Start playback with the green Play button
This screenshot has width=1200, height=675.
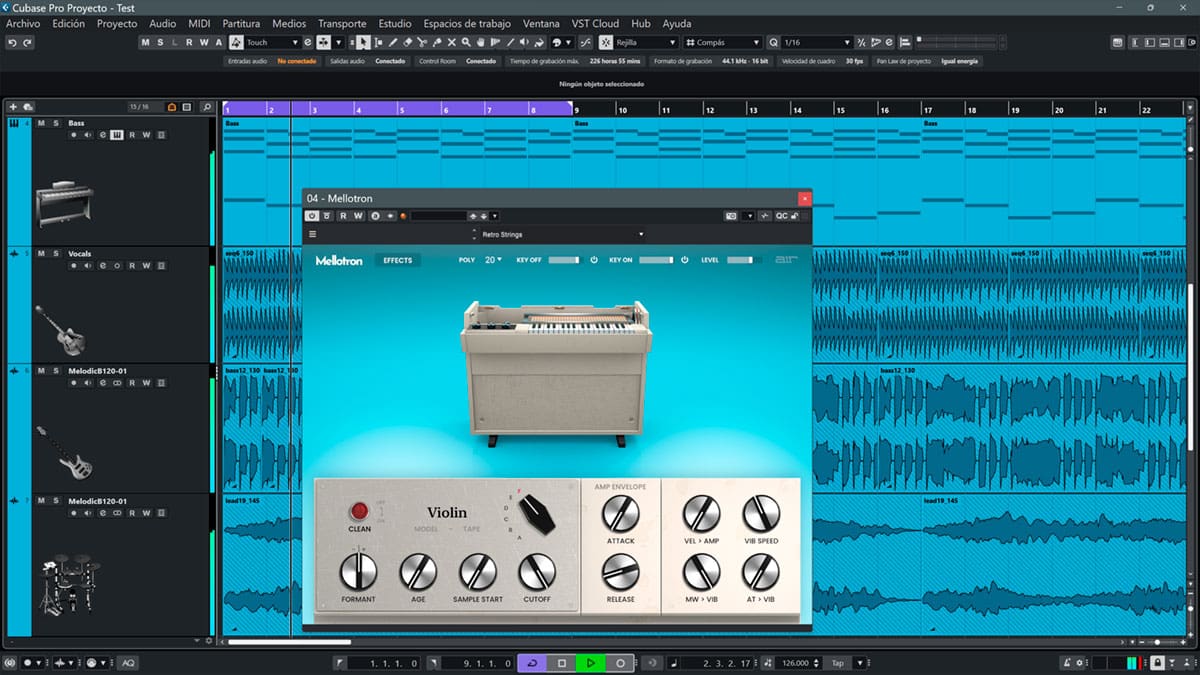pos(591,663)
